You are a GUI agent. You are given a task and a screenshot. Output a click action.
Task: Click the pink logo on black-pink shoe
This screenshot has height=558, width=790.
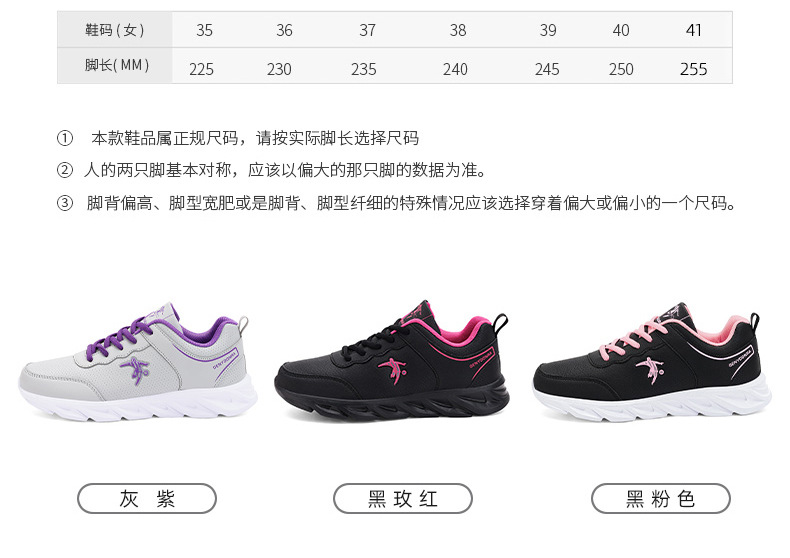tap(650, 370)
